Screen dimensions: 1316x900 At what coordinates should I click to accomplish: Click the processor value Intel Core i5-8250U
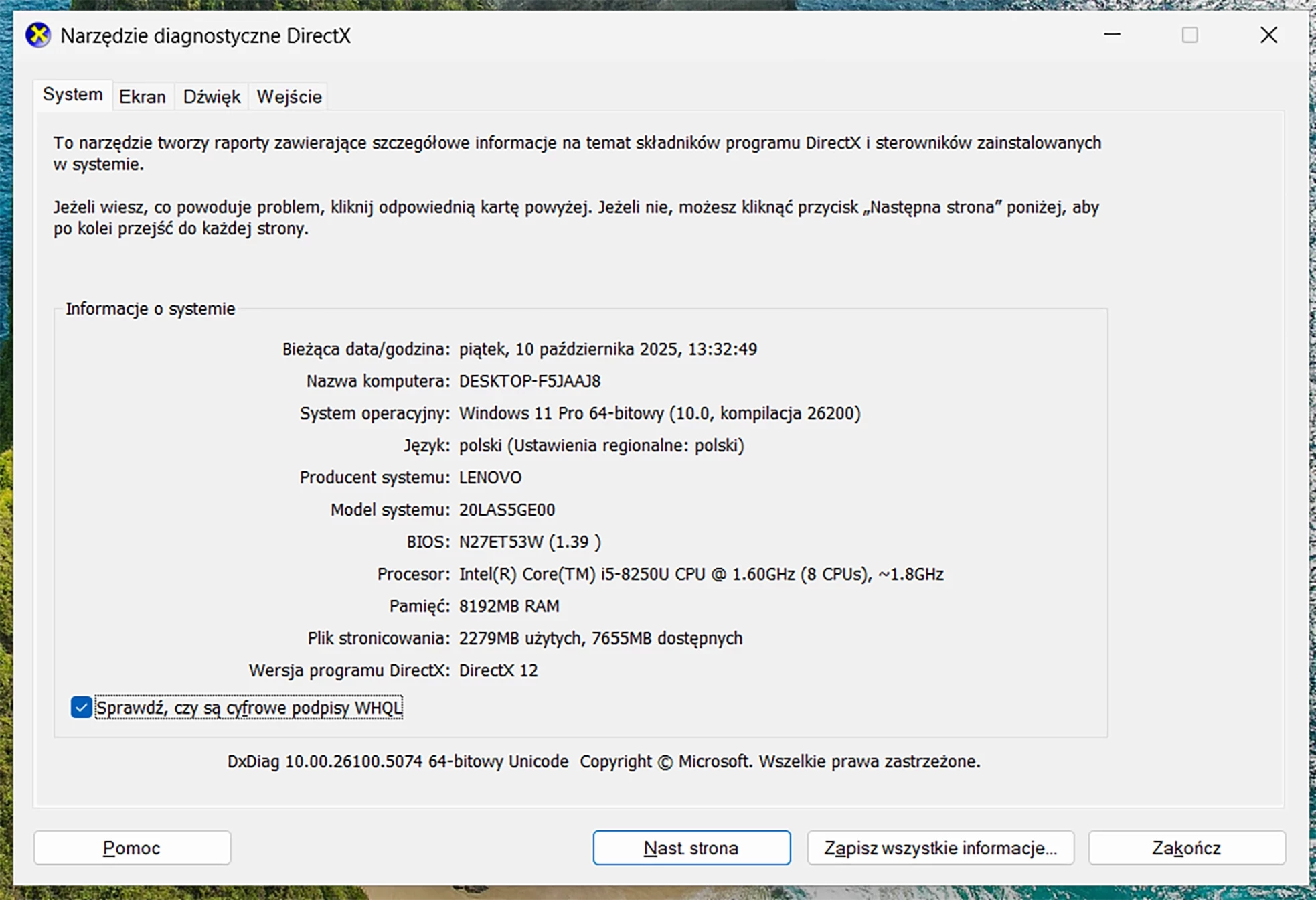pos(700,574)
